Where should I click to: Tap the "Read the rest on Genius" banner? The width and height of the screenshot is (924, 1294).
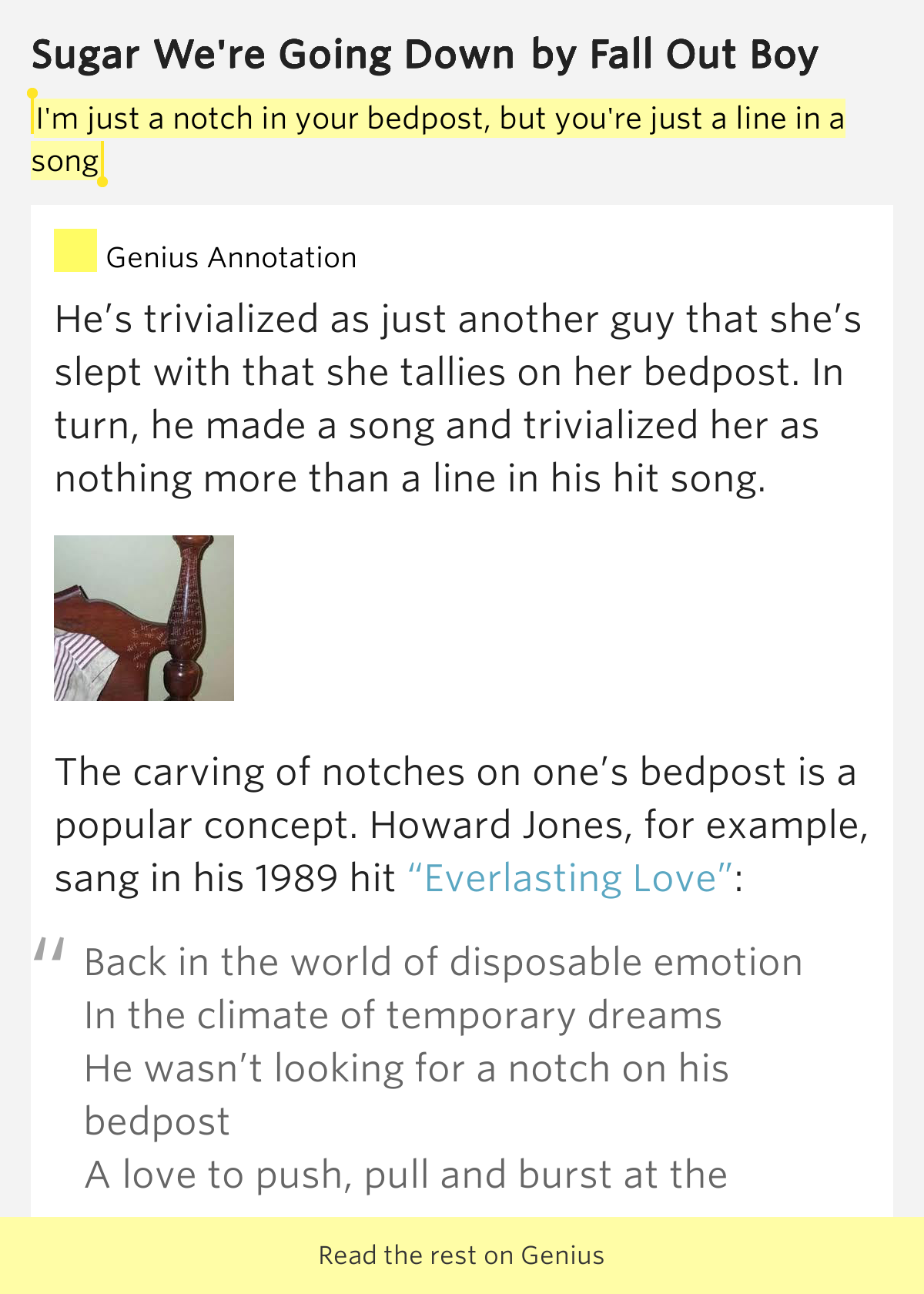pyautogui.click(x=462, y=1255)
